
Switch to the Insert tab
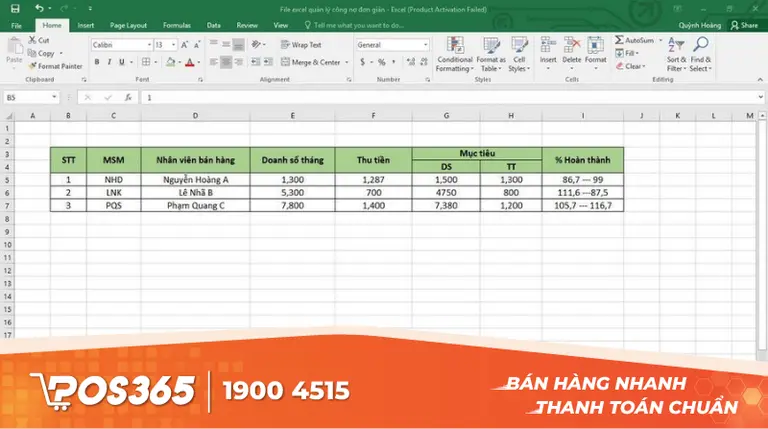[x=86, y=25]
